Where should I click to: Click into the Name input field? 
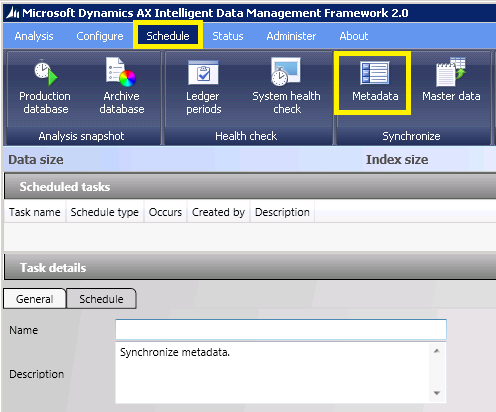(281, 329)
